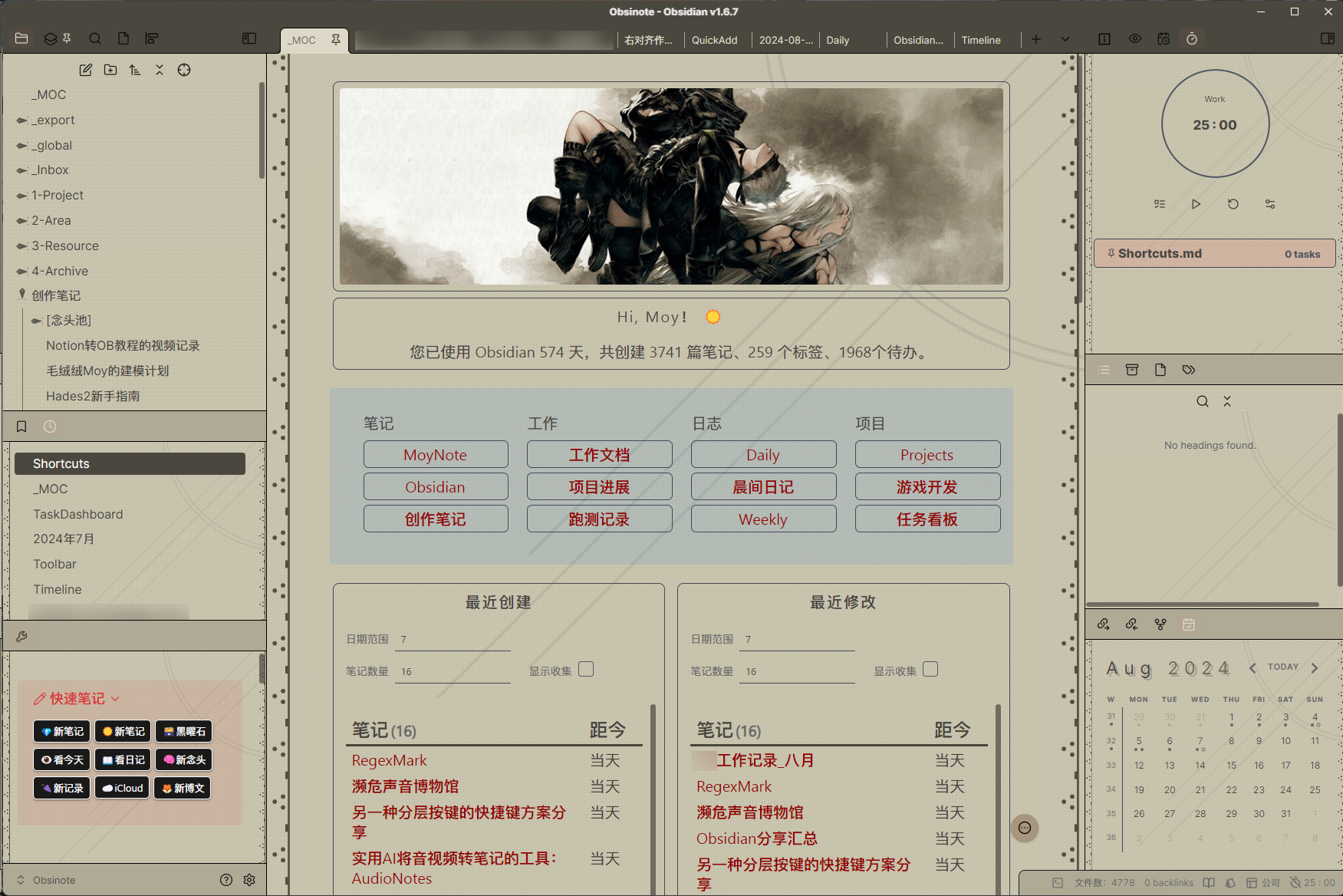Image resolution: width=1343 pixels, height=896 pixels.
Task: Open Hades2新手指南 note in file tree
Action: [x=93, y=396]
